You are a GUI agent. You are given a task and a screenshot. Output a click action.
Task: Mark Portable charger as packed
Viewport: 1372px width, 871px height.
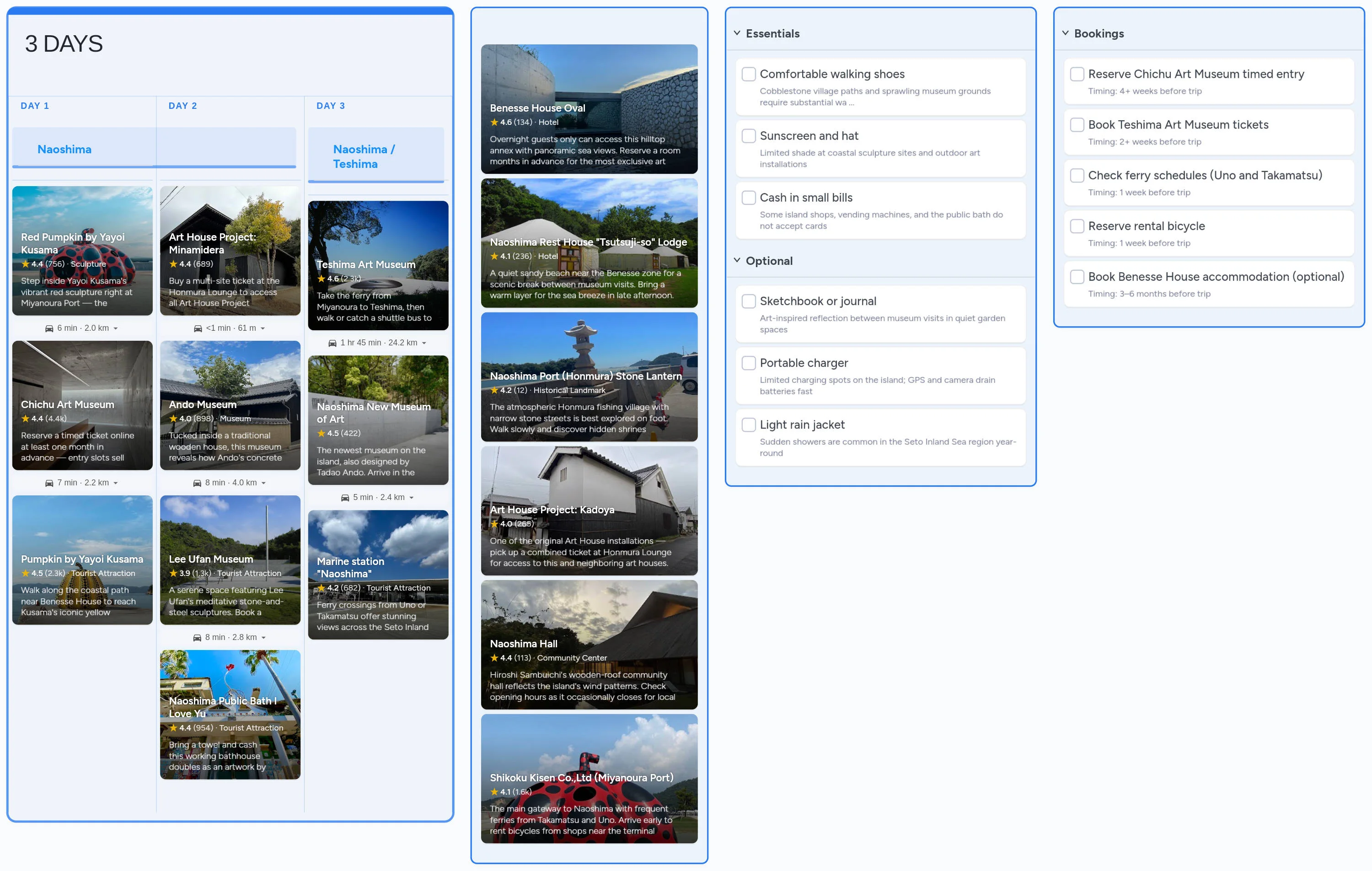[748, 363]
